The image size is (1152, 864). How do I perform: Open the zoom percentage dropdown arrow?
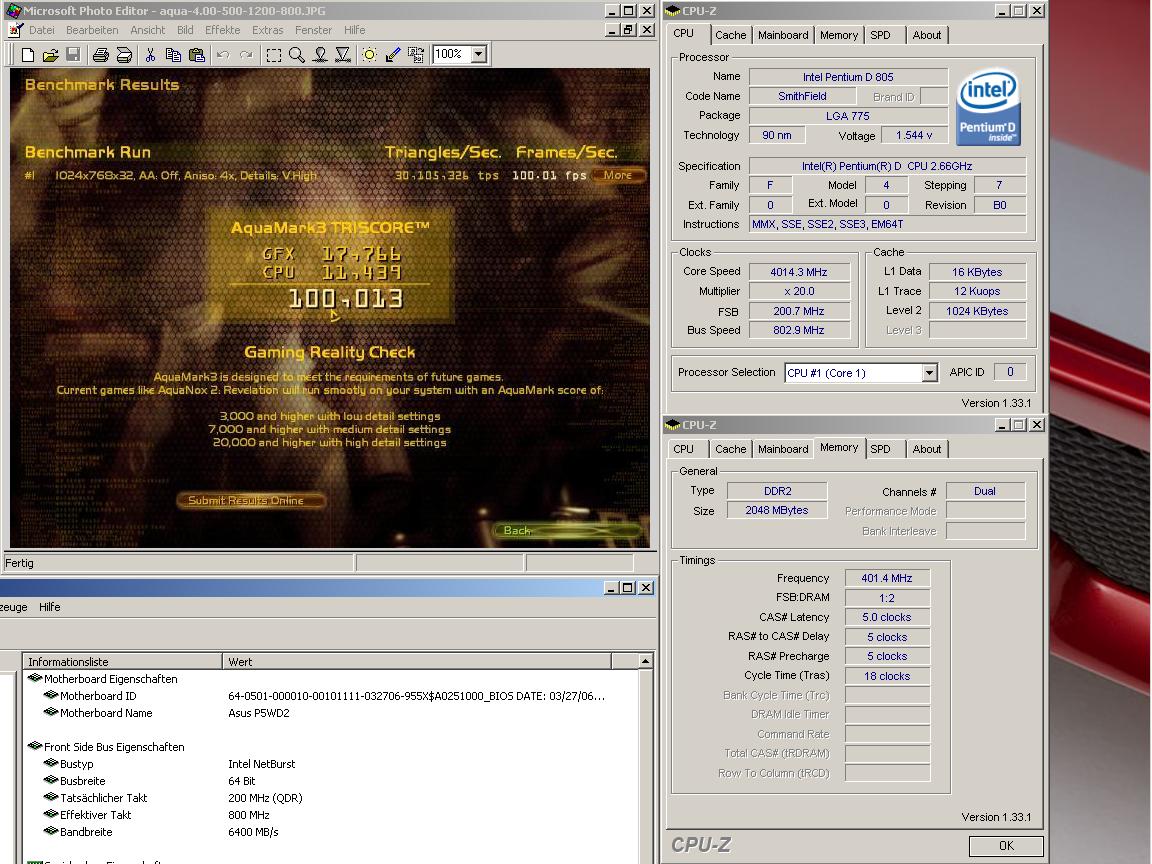(479, 54)
